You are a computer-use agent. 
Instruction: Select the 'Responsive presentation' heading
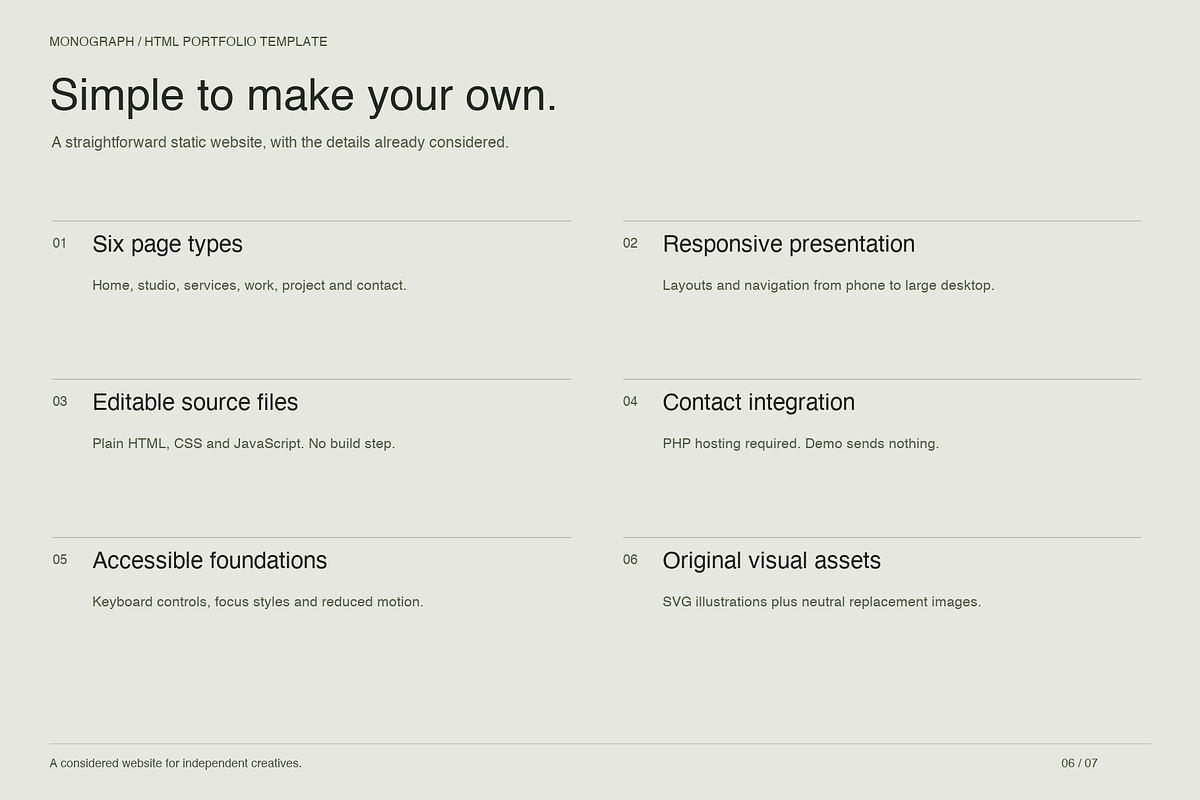789,245
